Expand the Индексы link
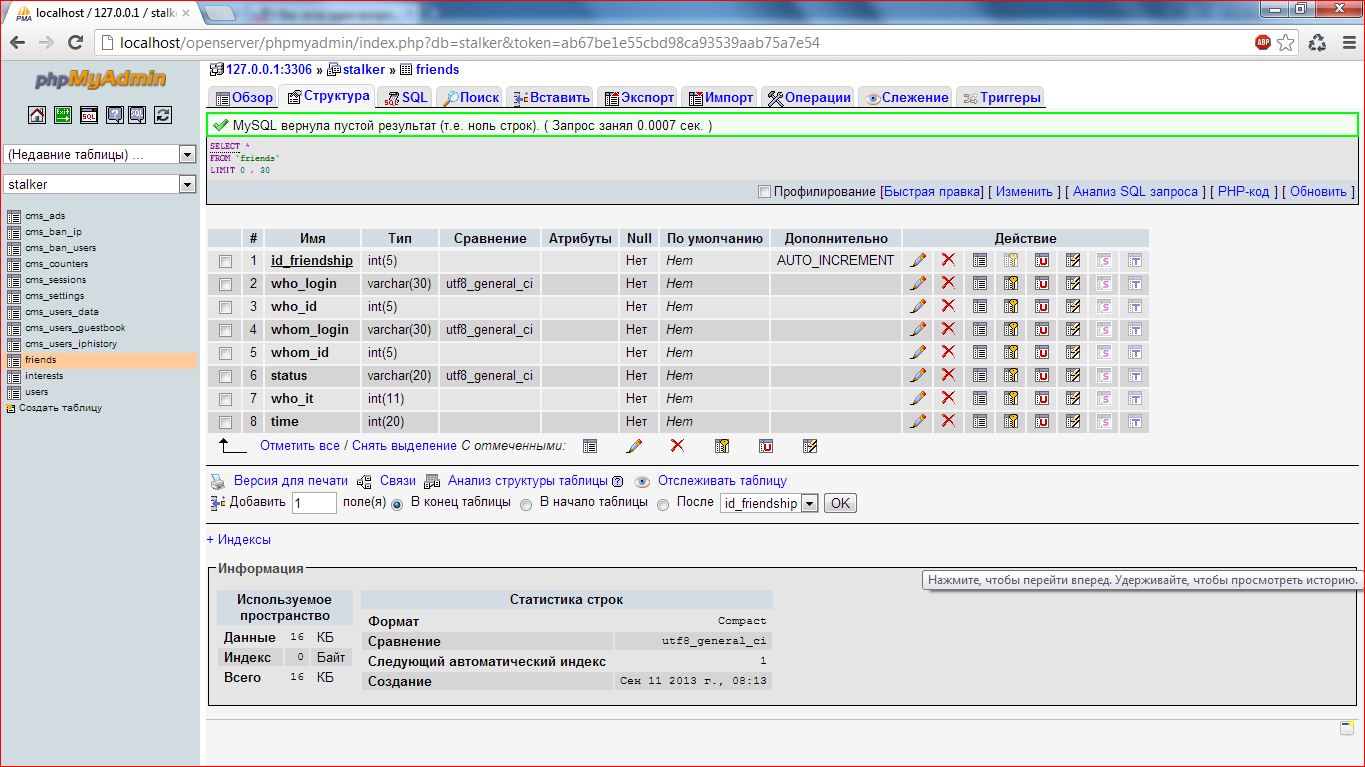The height and width of the screenshot is (767, 1365). [x=239, y=539]
